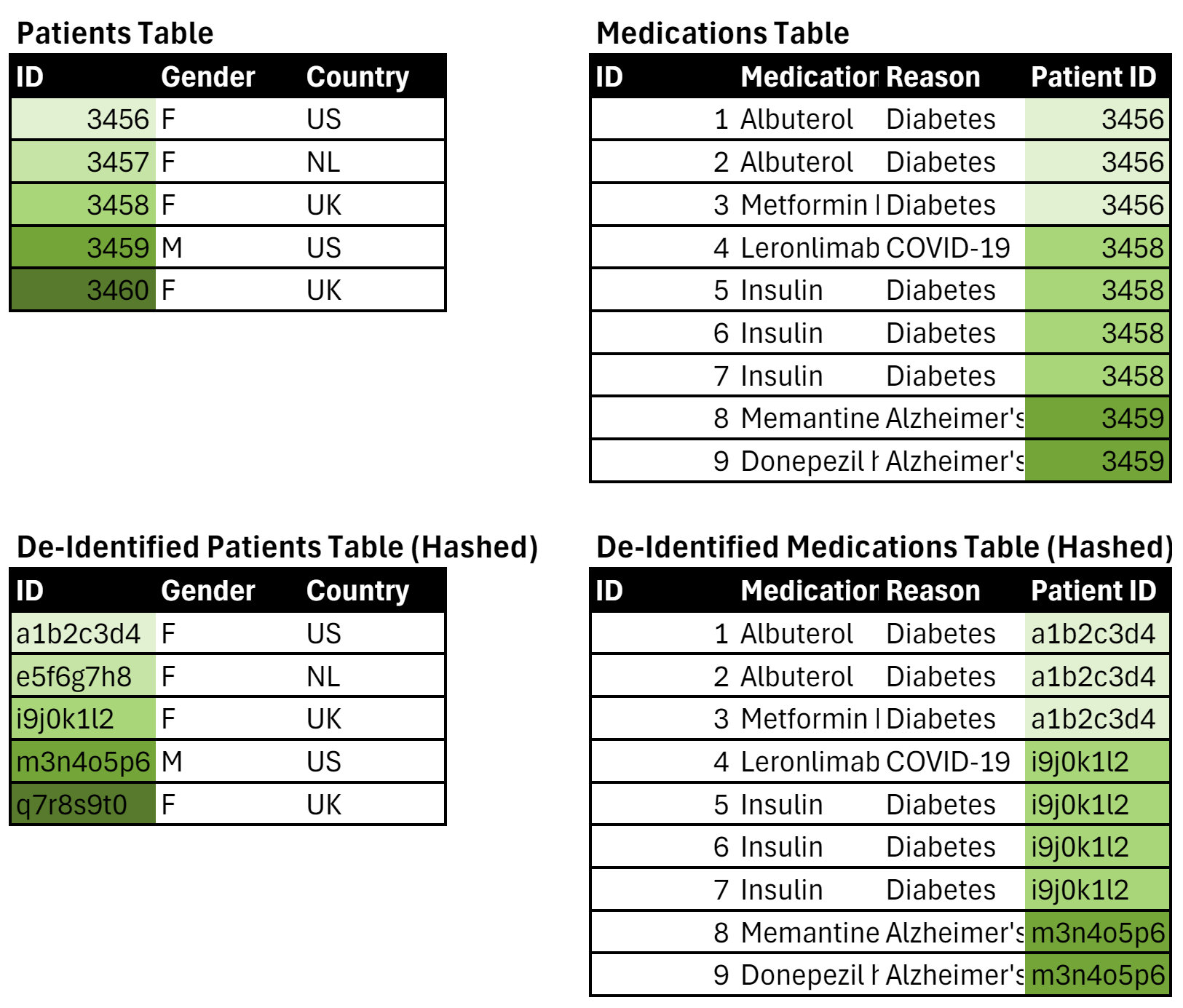Click the 'Medications Table' title text
Image resolution: width=1183 pixels, height=1008 pixels.
pos(722,33)
